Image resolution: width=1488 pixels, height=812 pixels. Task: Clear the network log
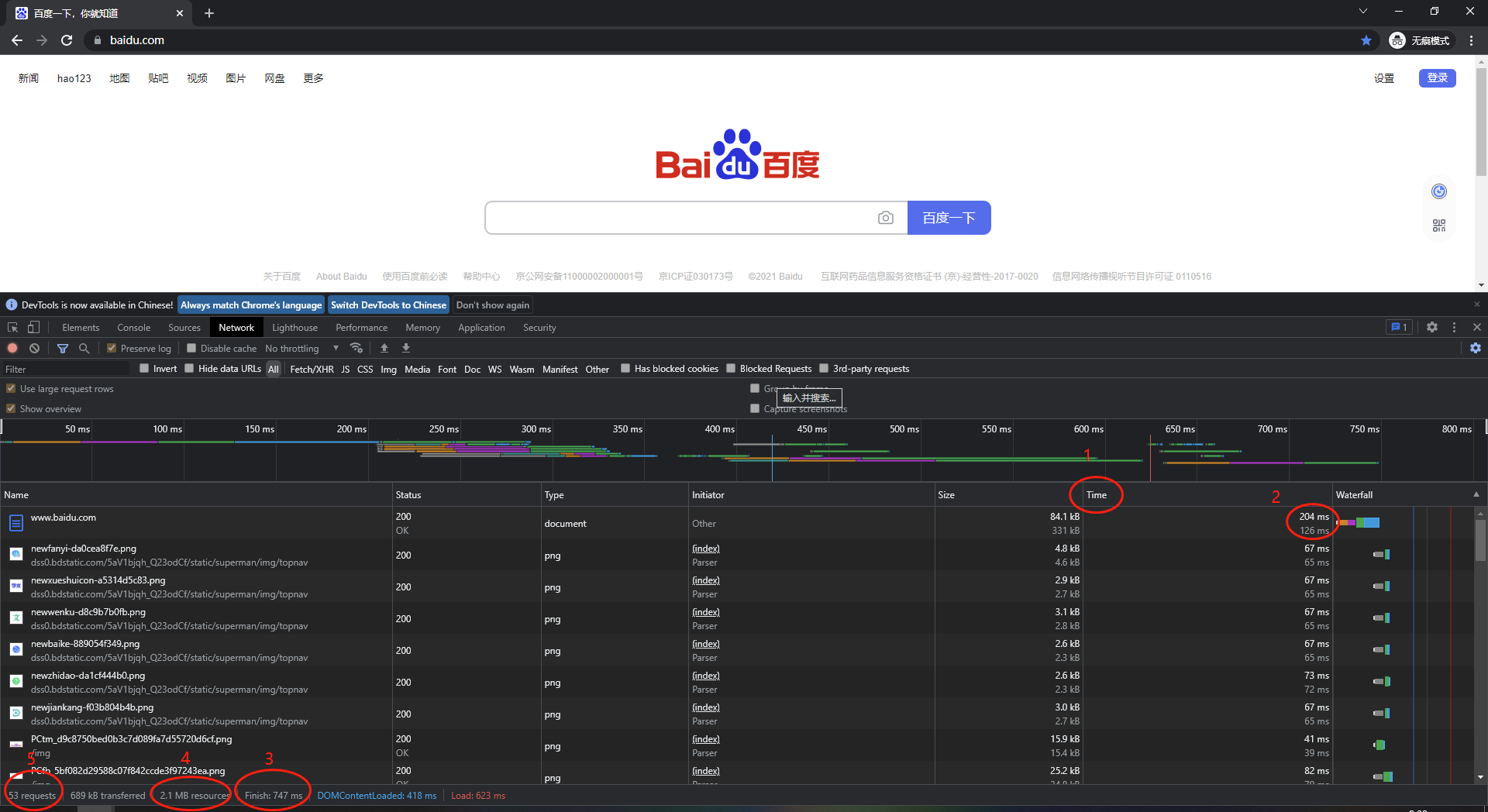point(34,348)
